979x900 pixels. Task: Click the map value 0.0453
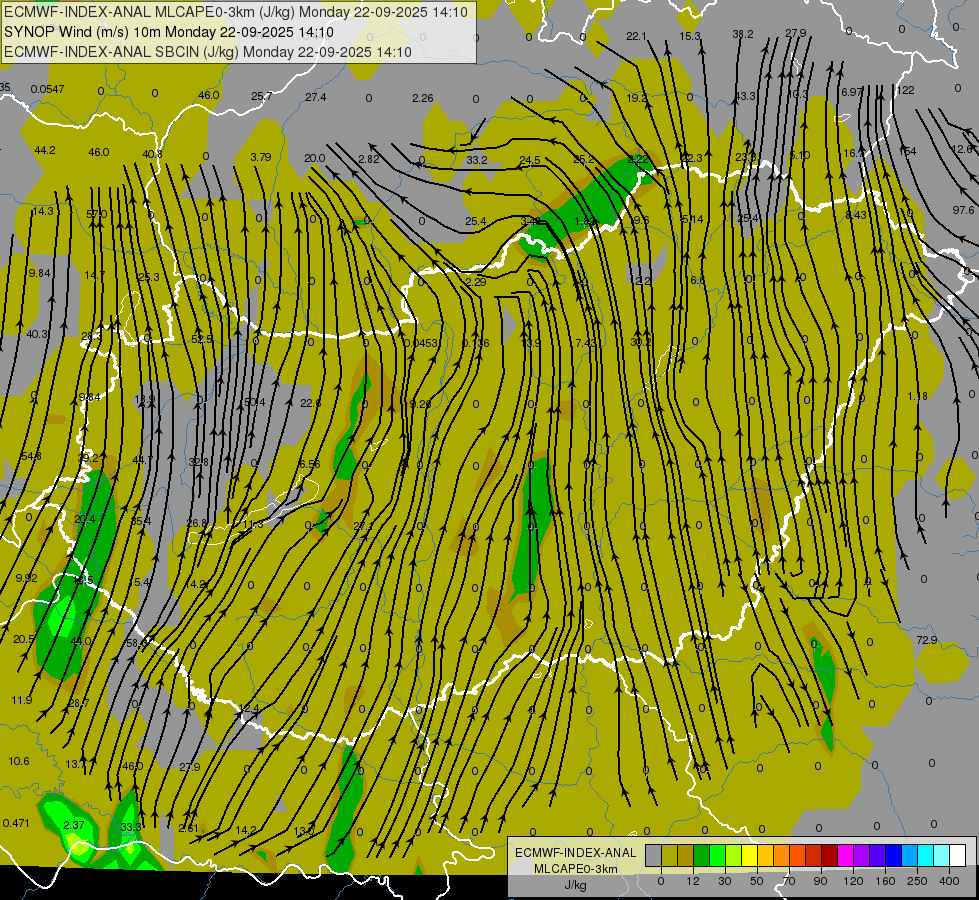[x=421, y=343]
